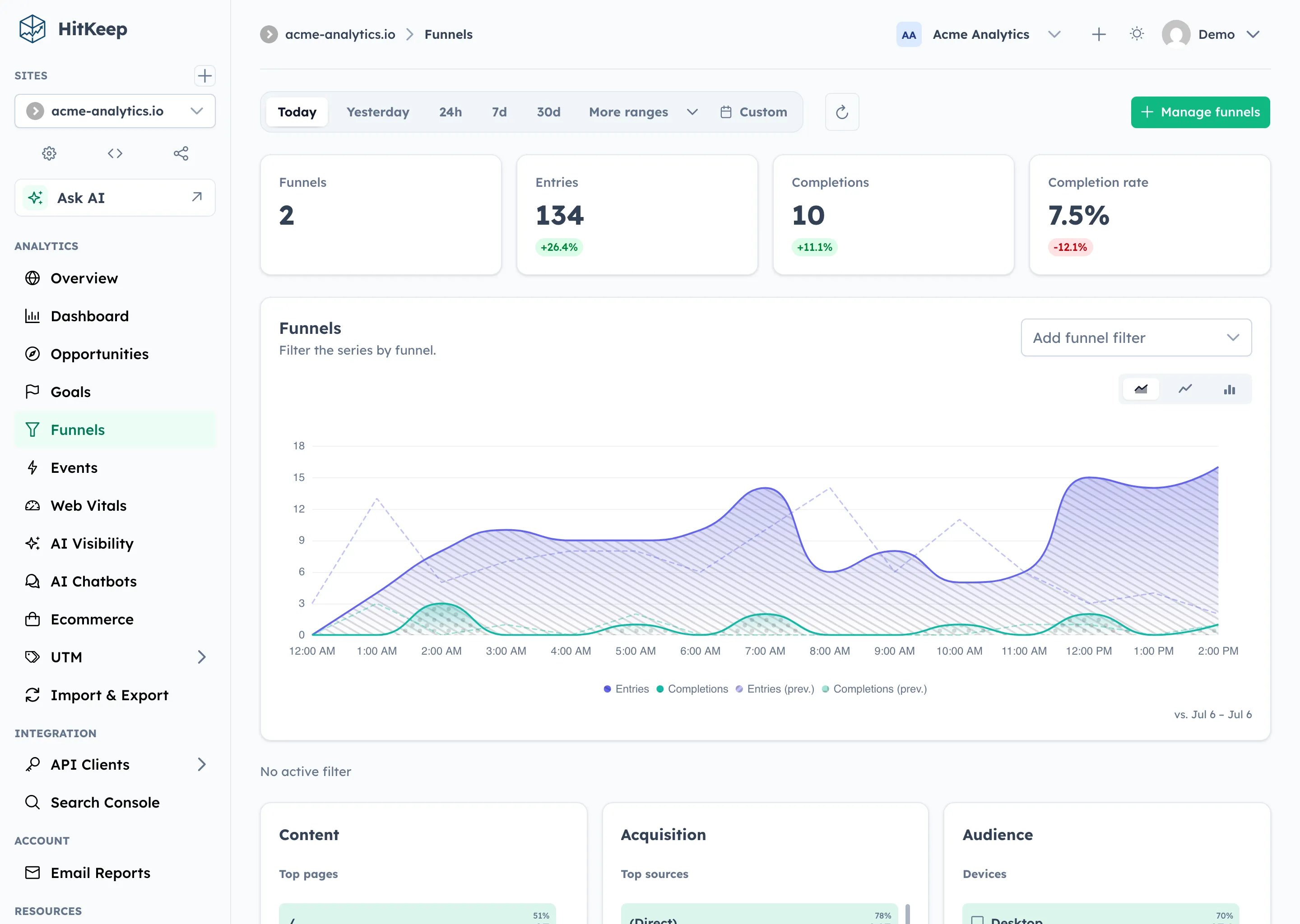
Task: Open the Ask AI assistant
Action: (115, 198)
